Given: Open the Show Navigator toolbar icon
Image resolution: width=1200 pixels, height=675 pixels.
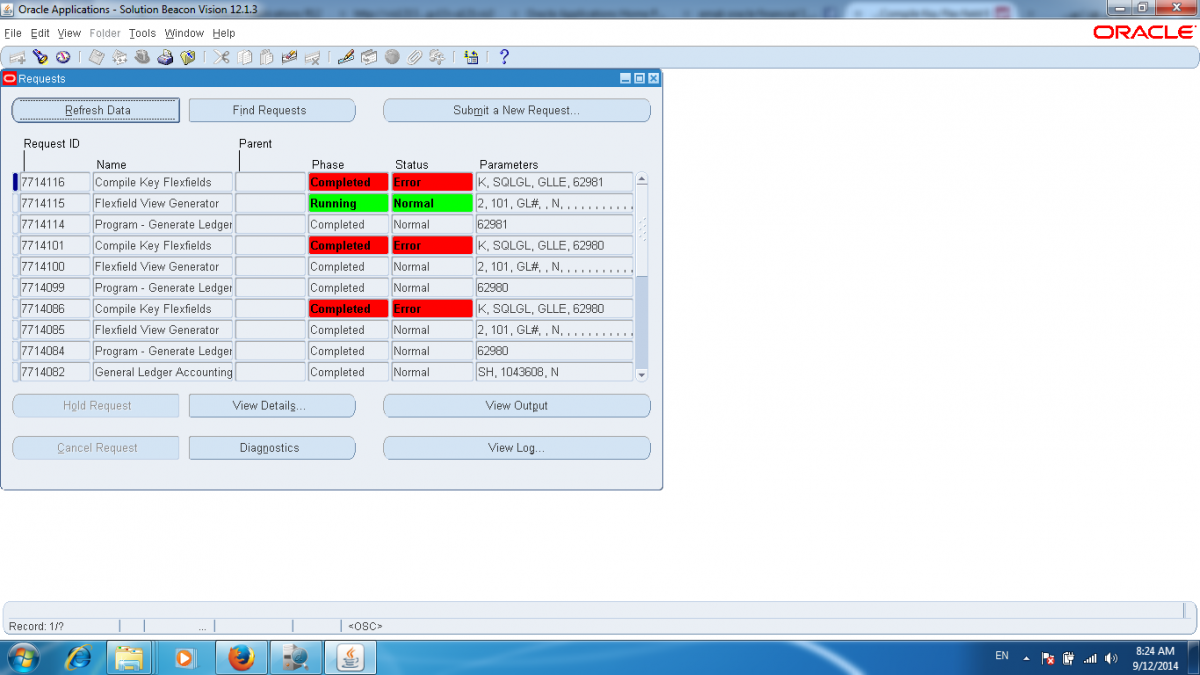Looking at the screenshot, I should tap(62, 57).
